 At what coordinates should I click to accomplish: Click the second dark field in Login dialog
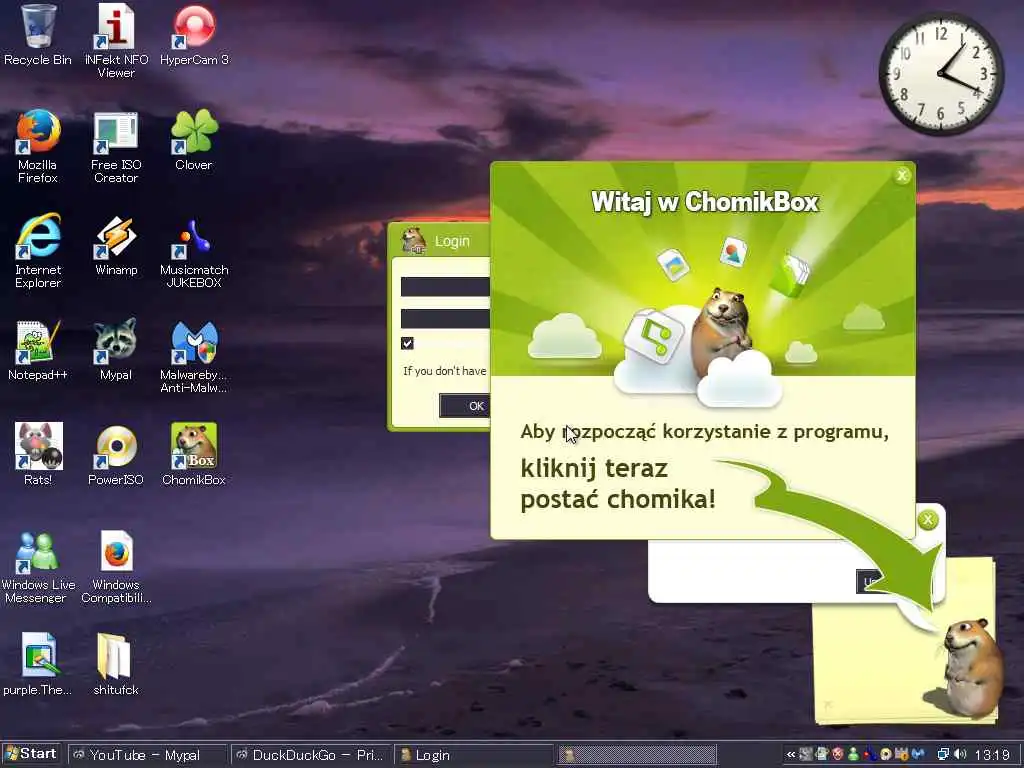445,319
